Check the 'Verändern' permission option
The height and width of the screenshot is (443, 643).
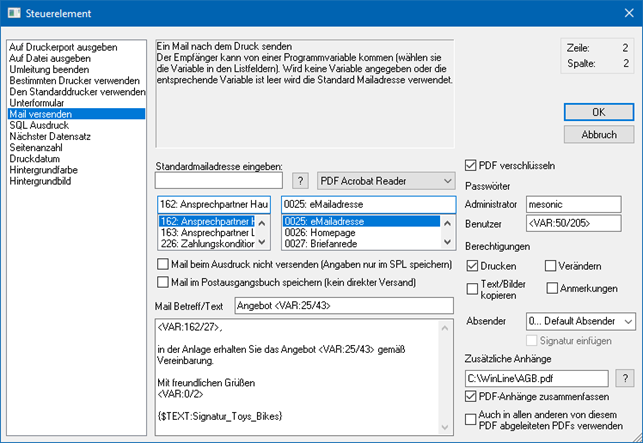click(x=551, y=265)
